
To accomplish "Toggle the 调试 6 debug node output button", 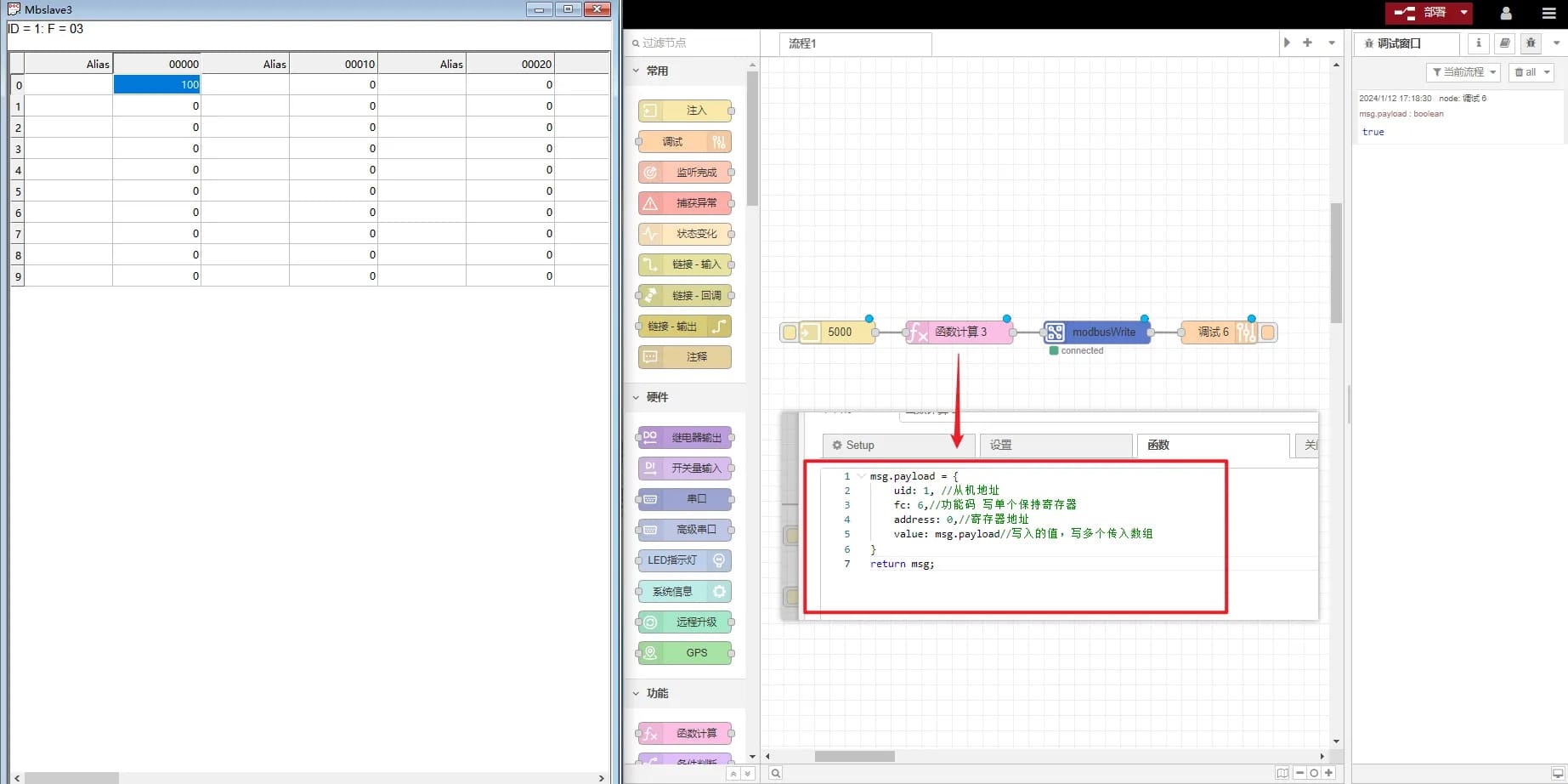I will point(1268,332).
